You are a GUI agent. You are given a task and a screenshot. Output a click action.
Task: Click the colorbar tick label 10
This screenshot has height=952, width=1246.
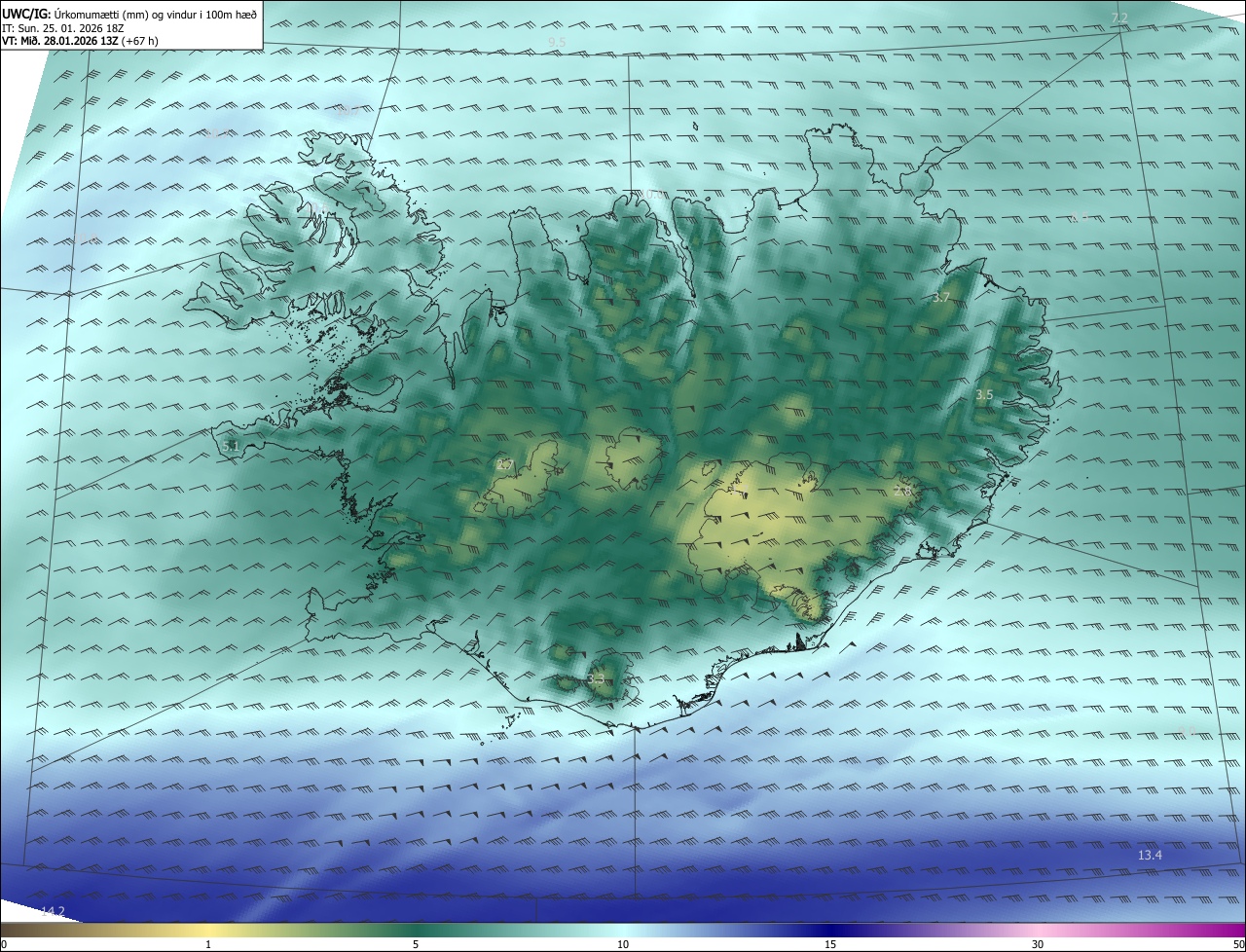(x=623, y=944)
